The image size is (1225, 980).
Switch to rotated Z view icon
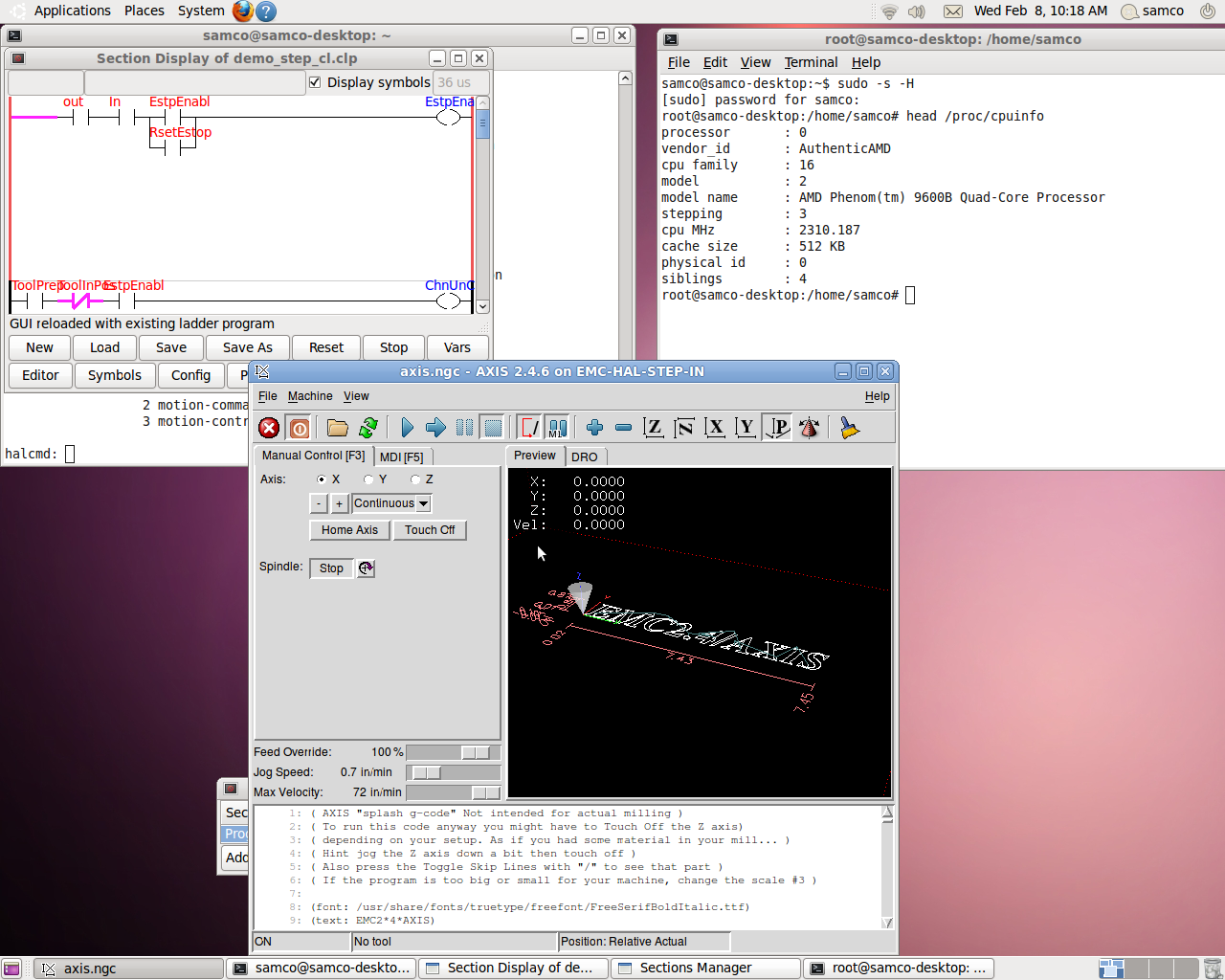[x=684, y=428]
